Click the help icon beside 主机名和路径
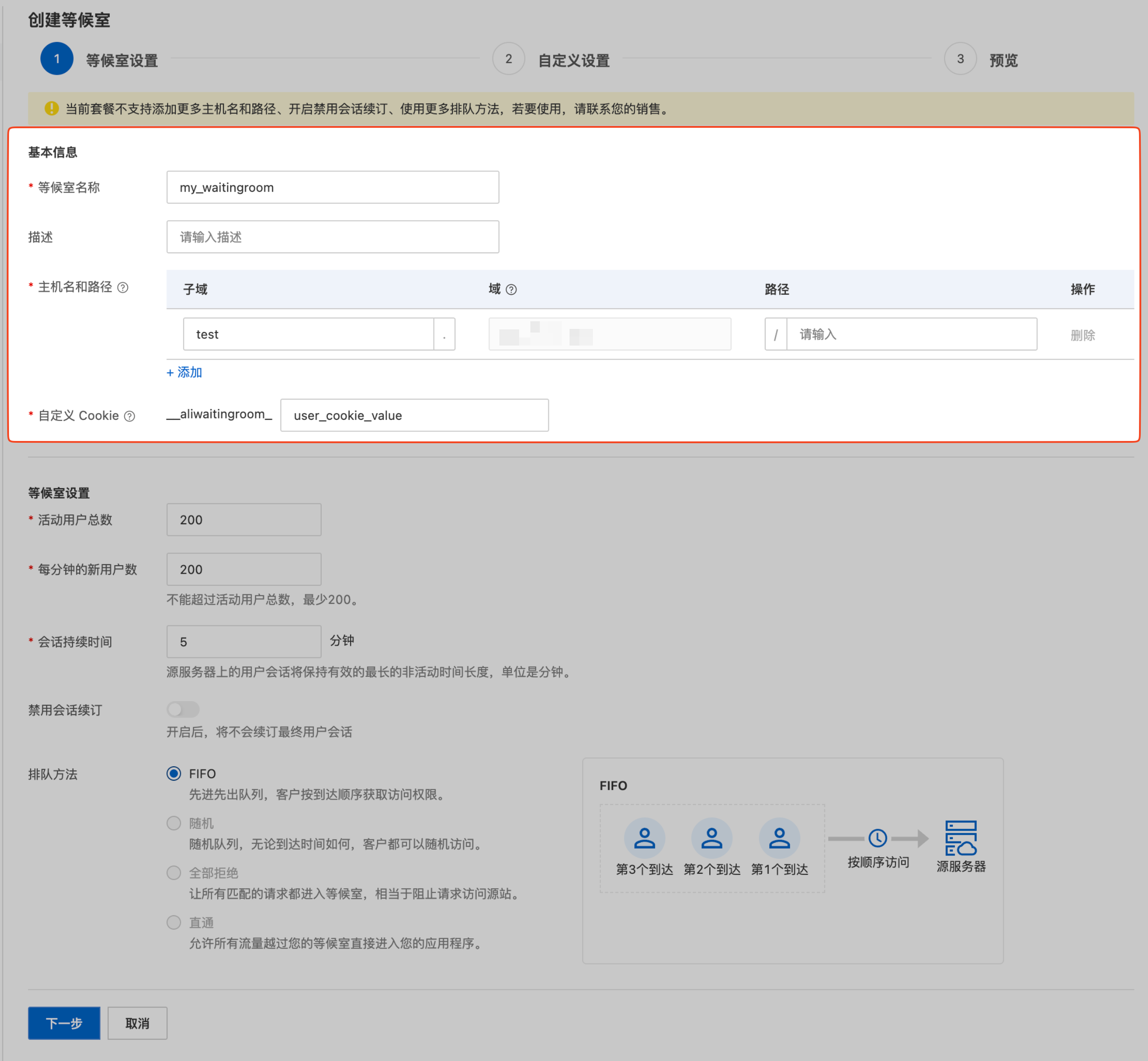 pyautogui.click(x=123, y=287)
